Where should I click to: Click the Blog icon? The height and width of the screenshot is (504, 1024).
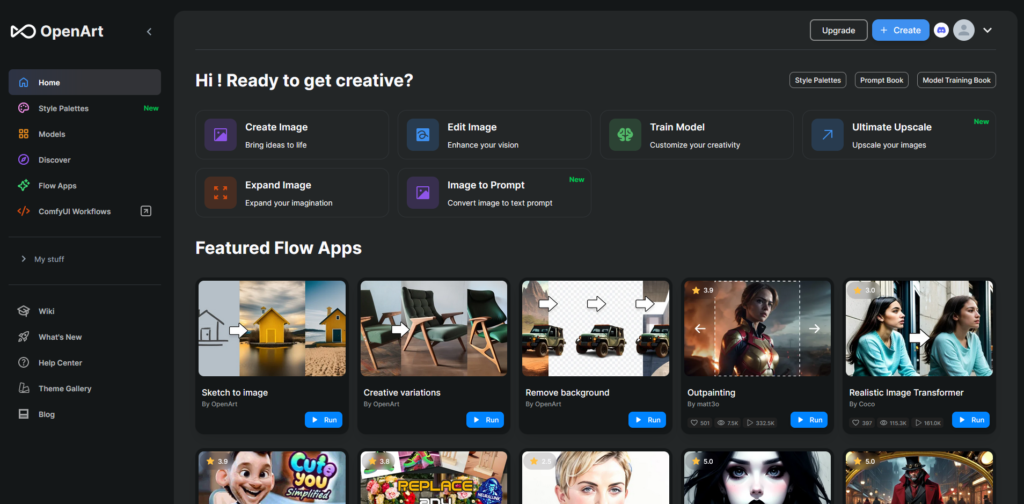tap(24, 414)
